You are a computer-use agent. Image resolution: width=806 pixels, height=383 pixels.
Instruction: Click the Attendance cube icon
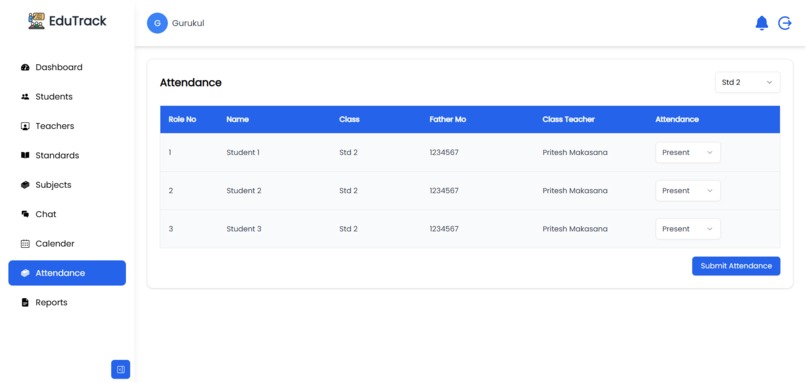point(25,273)
